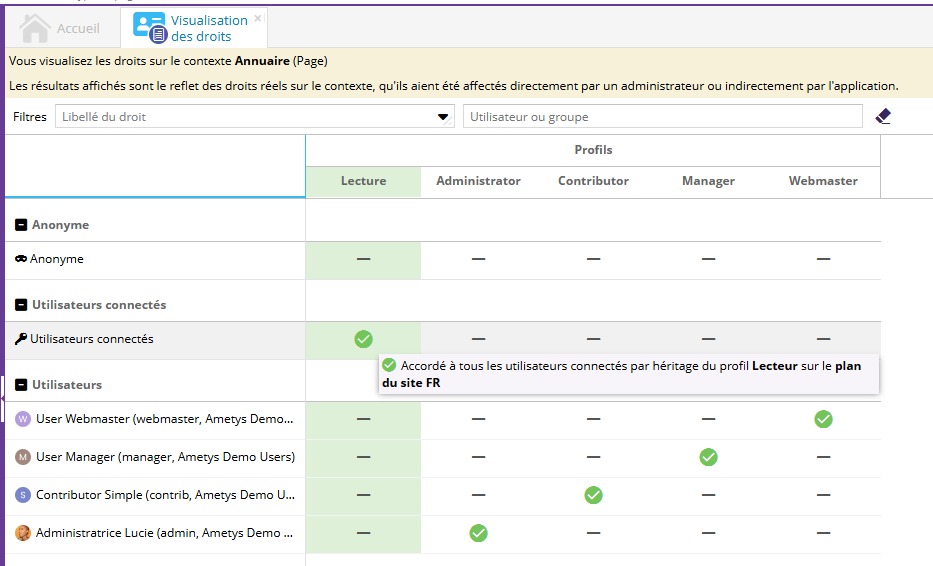Click the Visualisation des droits tab icon
The image size is (933, 566).
[x=149, y=28]
